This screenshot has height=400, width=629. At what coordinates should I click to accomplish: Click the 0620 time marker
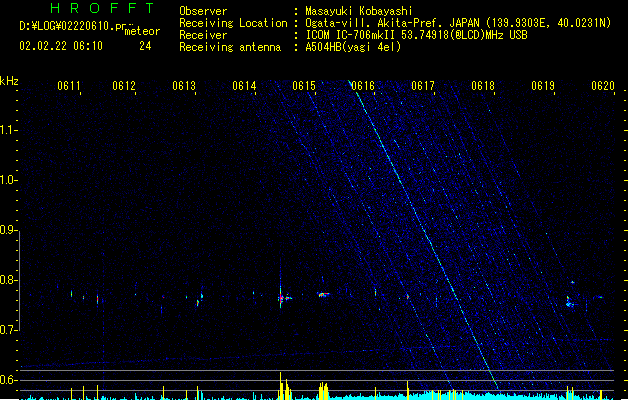tap(603, 86)
